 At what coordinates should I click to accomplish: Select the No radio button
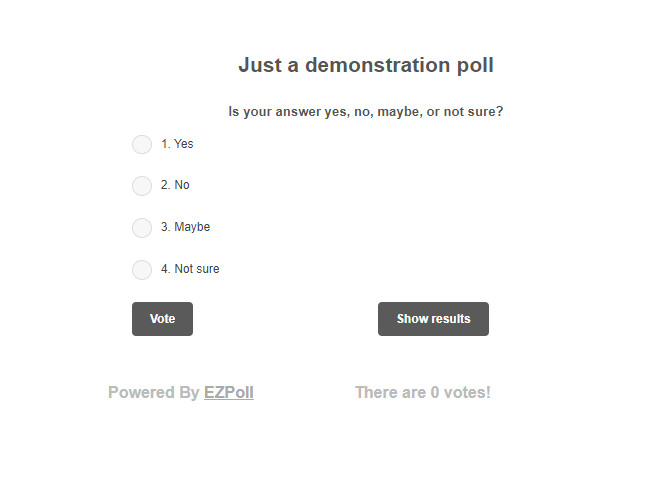(142, 186)
